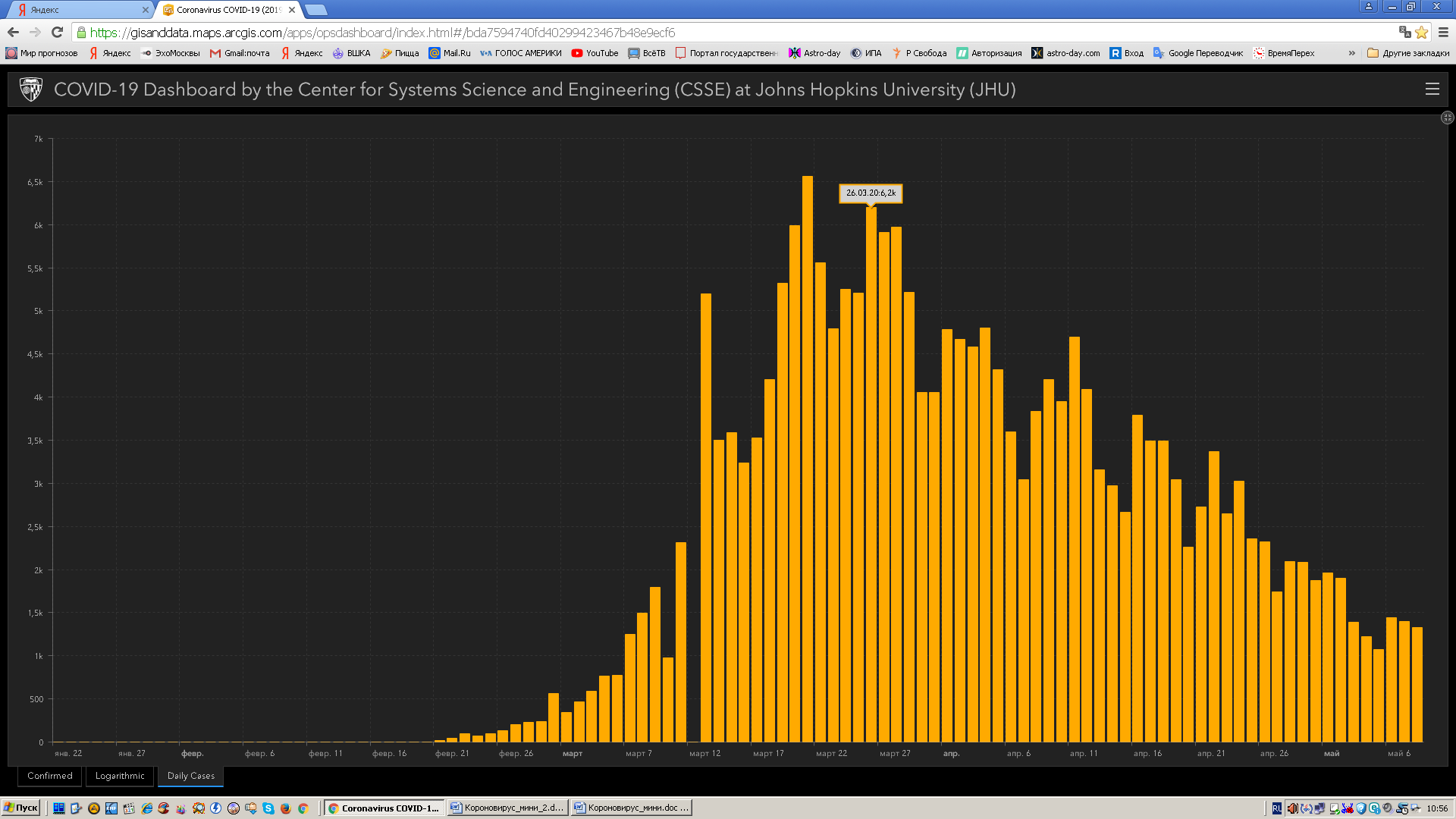Screen dimensions: 1456x819
Task: Open the dashboard hamburger menu
Action: (1432, 89)
